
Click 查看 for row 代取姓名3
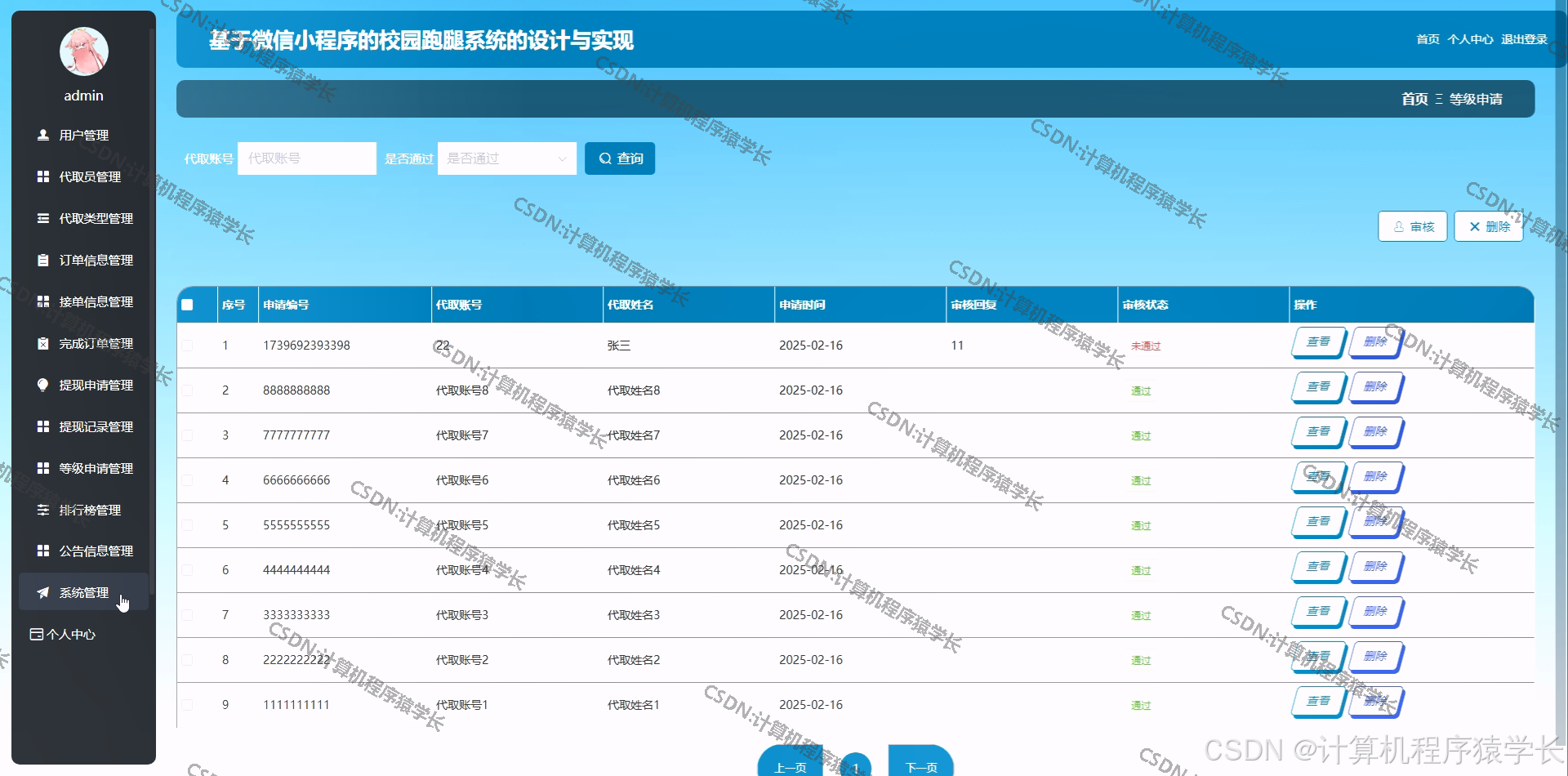click(1318, 612)
